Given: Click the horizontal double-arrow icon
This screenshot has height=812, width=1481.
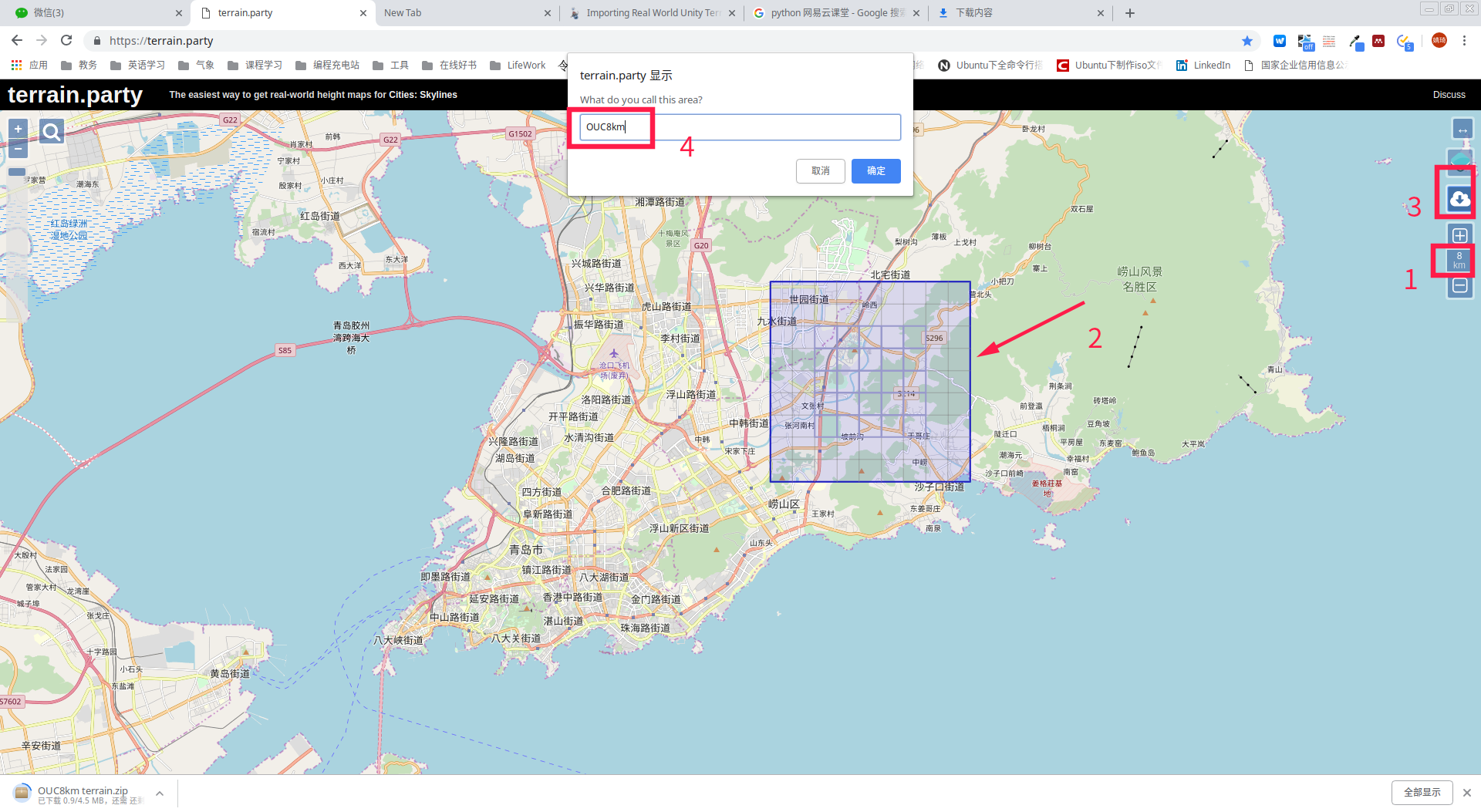Looking at the screenshot, I should pyautogui.click(x=1462, y=130).
